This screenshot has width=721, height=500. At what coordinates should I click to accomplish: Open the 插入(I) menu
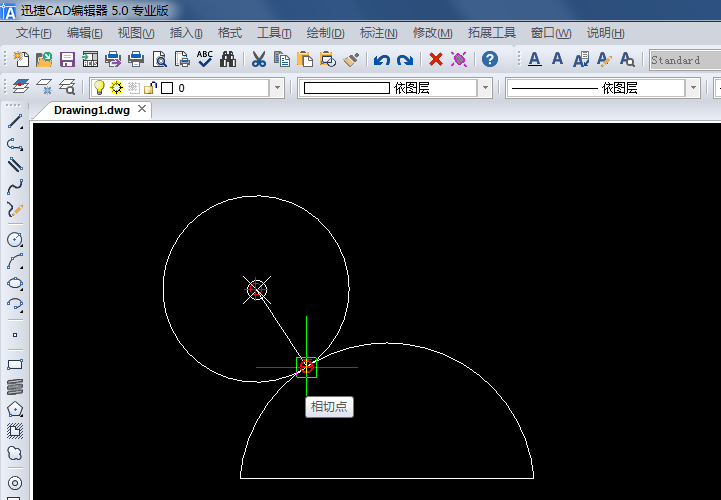coord(186,33)
